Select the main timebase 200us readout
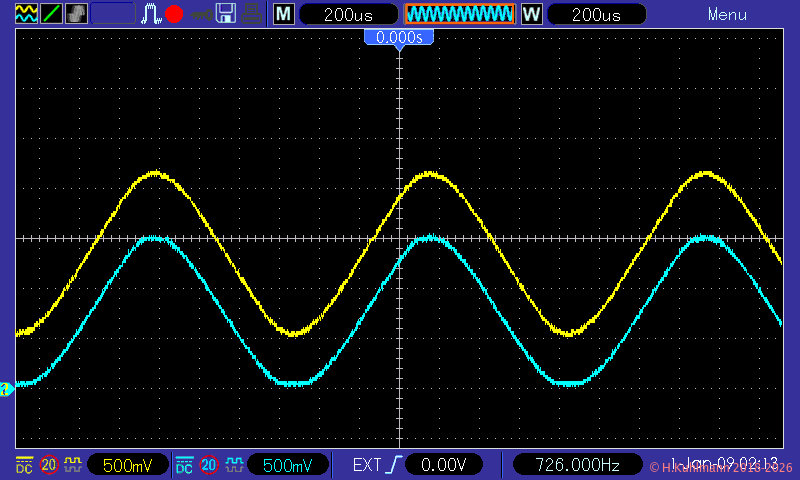 347,14
